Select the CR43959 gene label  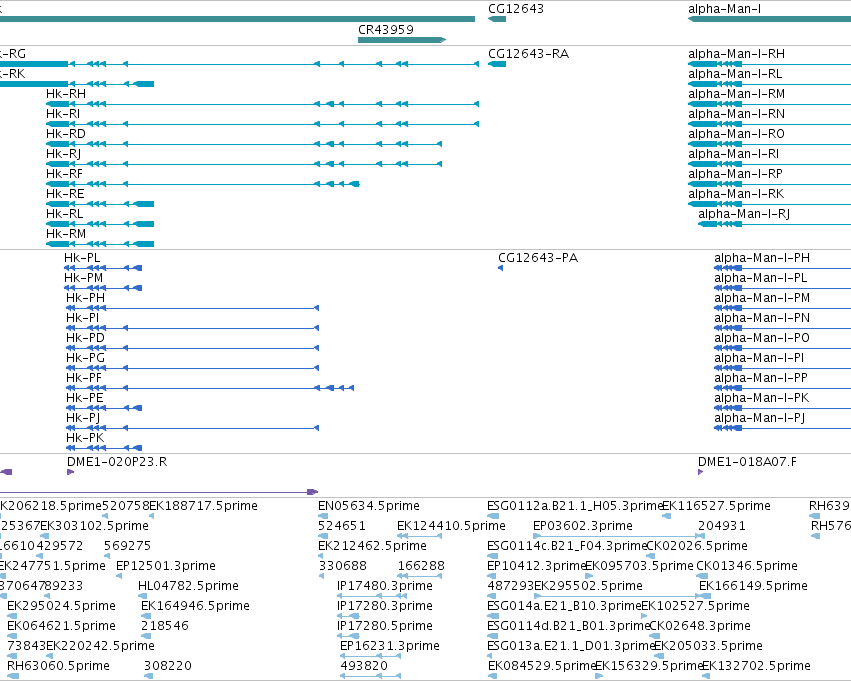click(x=385, y=30)
